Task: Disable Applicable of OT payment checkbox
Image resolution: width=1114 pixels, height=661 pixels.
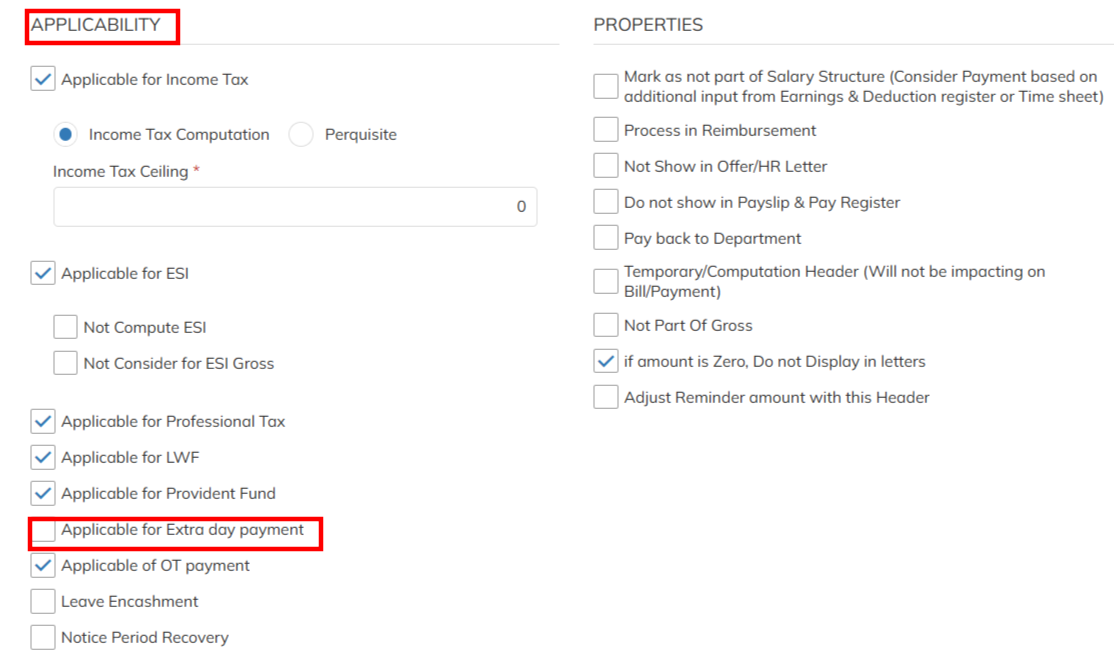Action: [43, 566]
